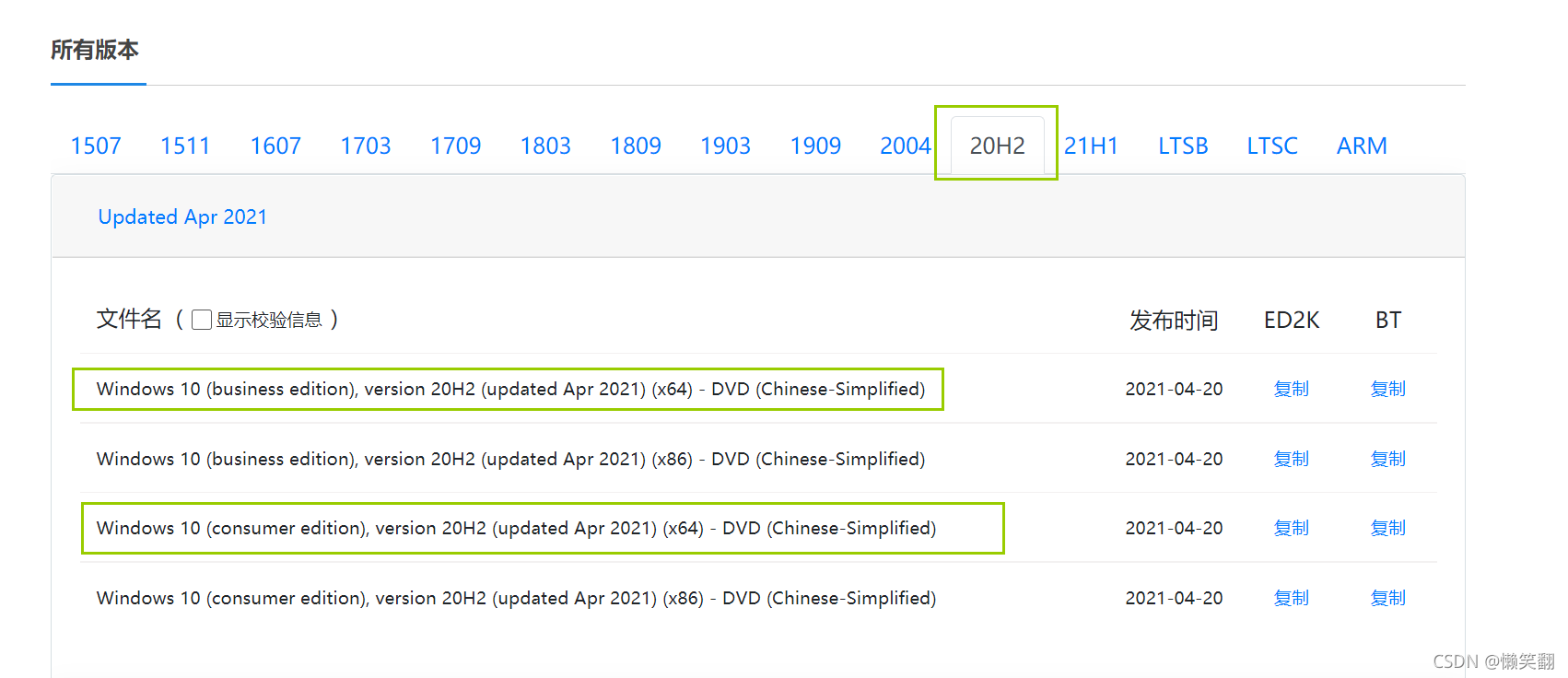This screenshot has width=1568, height=678.
Task: Open the LTSC version tab
Action: click(1272, 146)
